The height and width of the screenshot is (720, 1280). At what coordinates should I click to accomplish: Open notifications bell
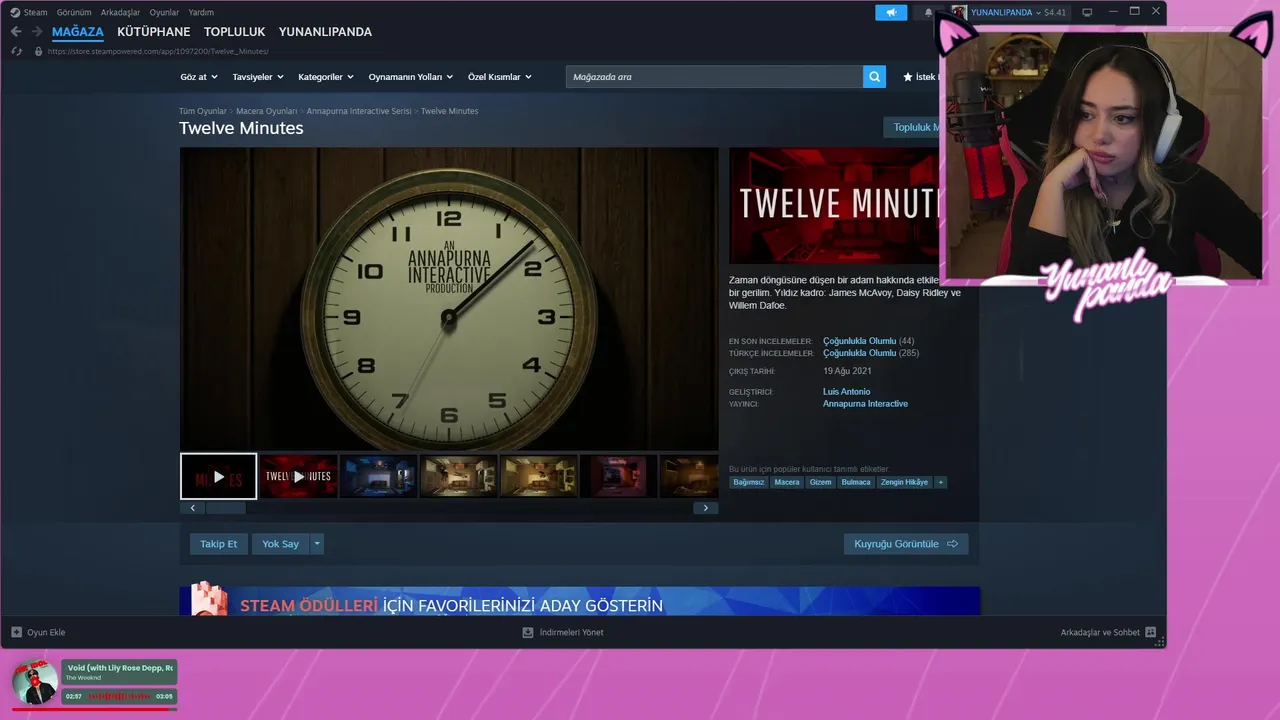[x=928, y=12]
